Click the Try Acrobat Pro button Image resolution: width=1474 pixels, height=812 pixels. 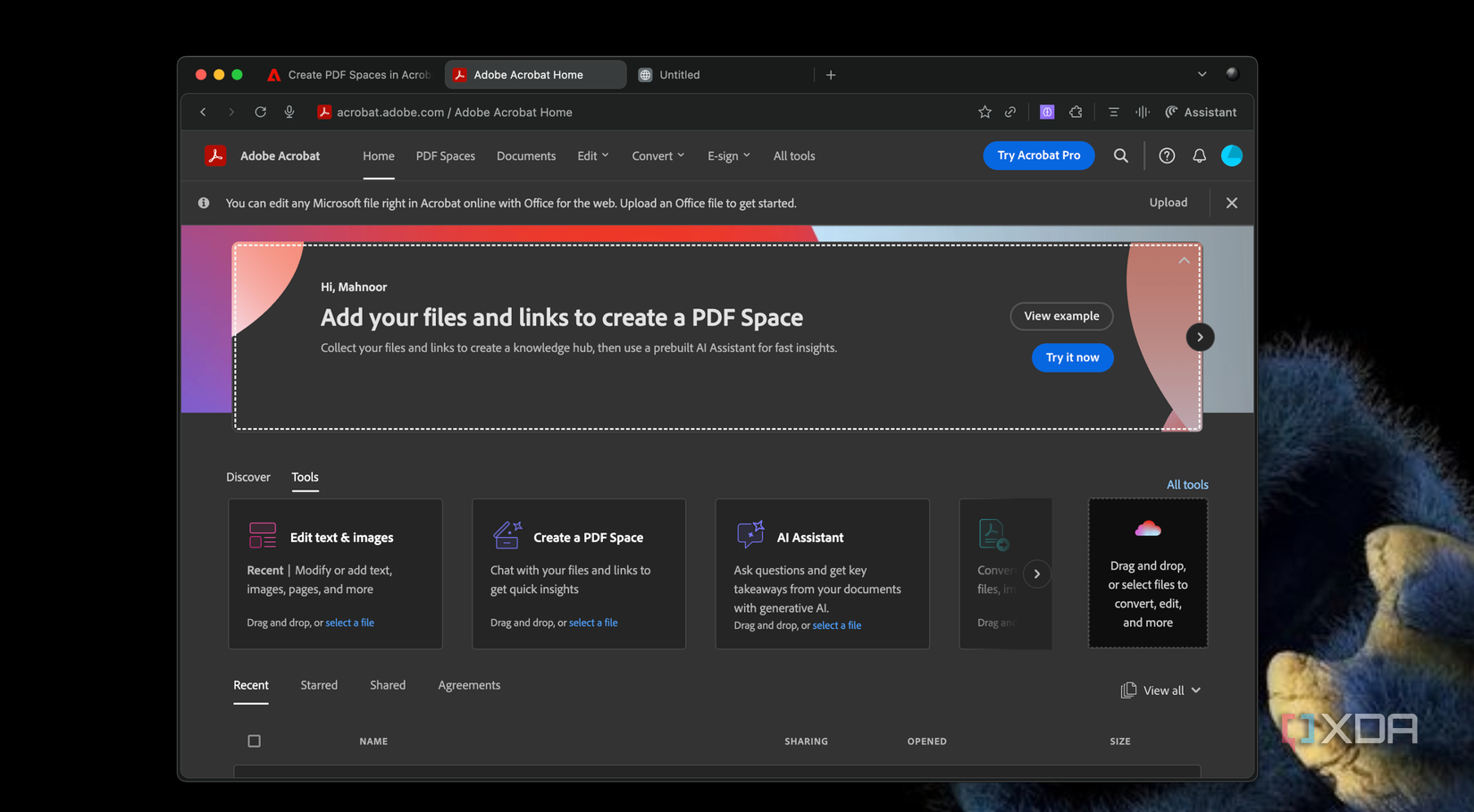(1038, 155)
